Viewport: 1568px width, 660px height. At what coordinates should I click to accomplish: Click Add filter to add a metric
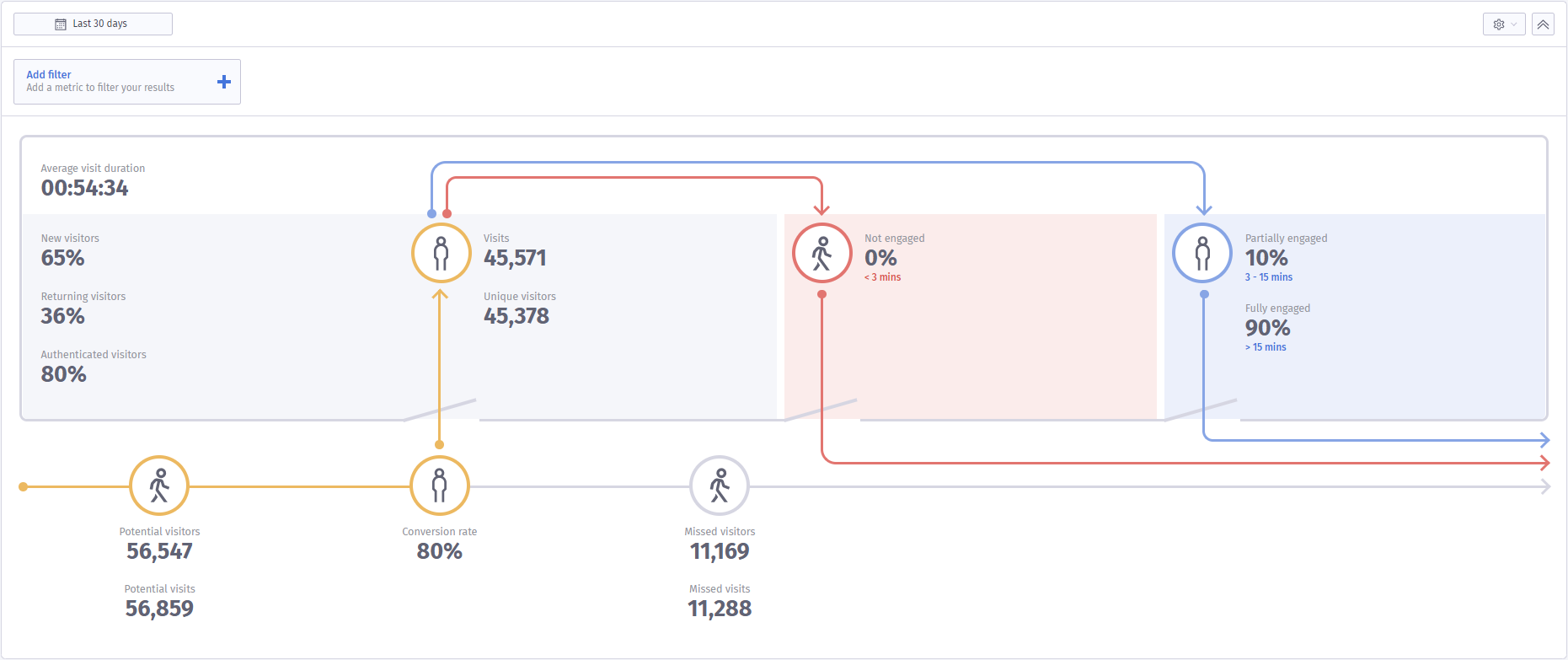[x=49, y=74]
